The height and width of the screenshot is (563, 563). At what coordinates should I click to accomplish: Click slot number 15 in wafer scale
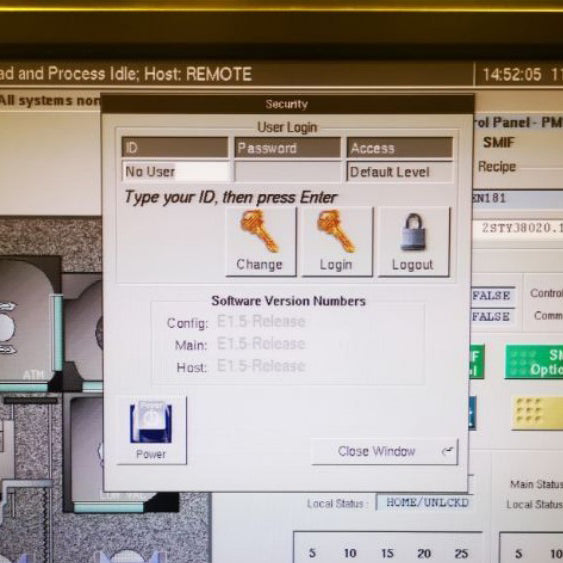tap(387, 553)
